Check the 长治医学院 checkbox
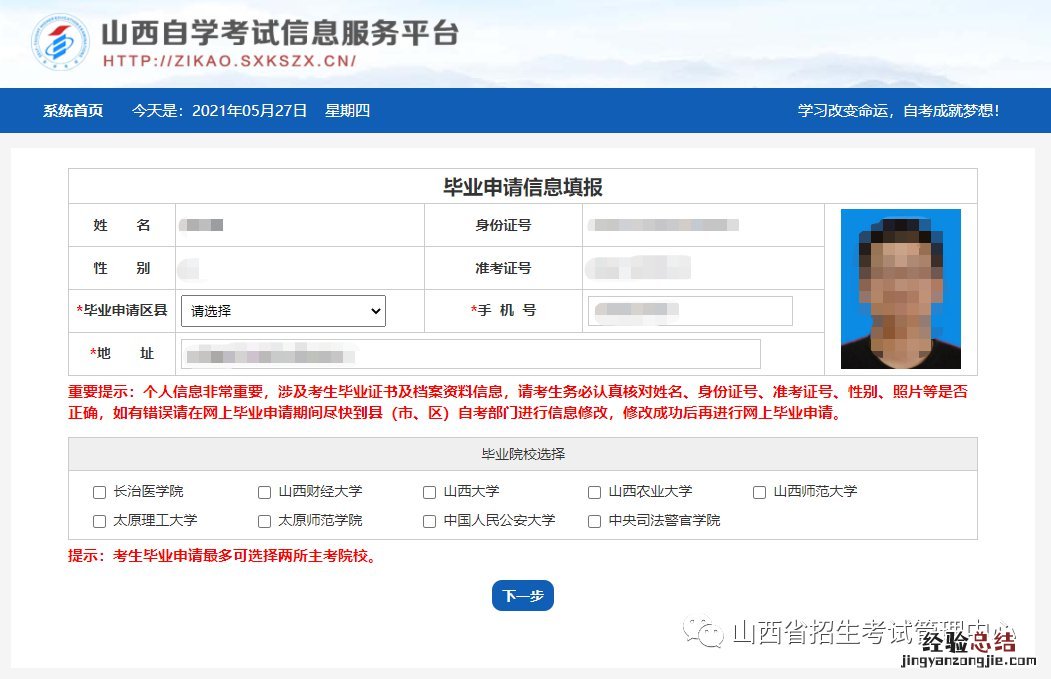 click(x=99, y=492)
